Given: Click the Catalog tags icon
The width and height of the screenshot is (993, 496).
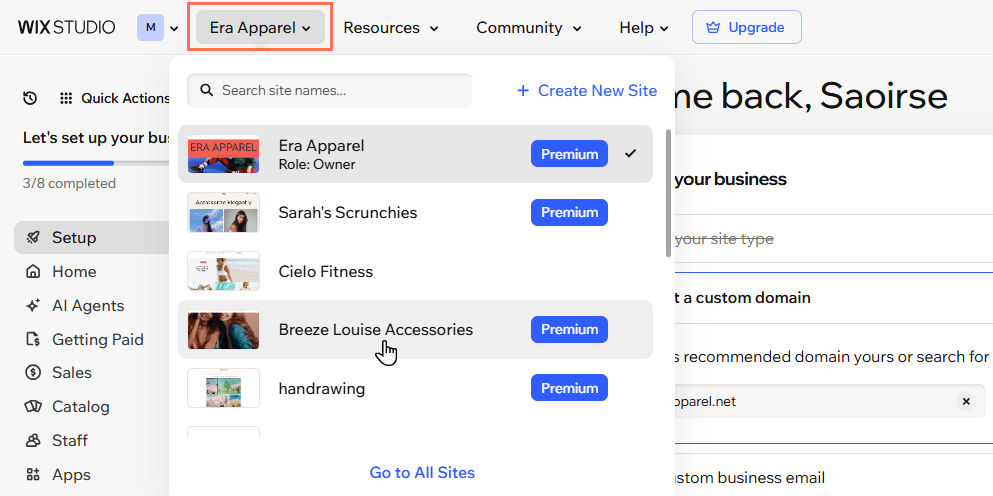Looking at the screenshot, I should pyautogui.click(x=32, y=407).
